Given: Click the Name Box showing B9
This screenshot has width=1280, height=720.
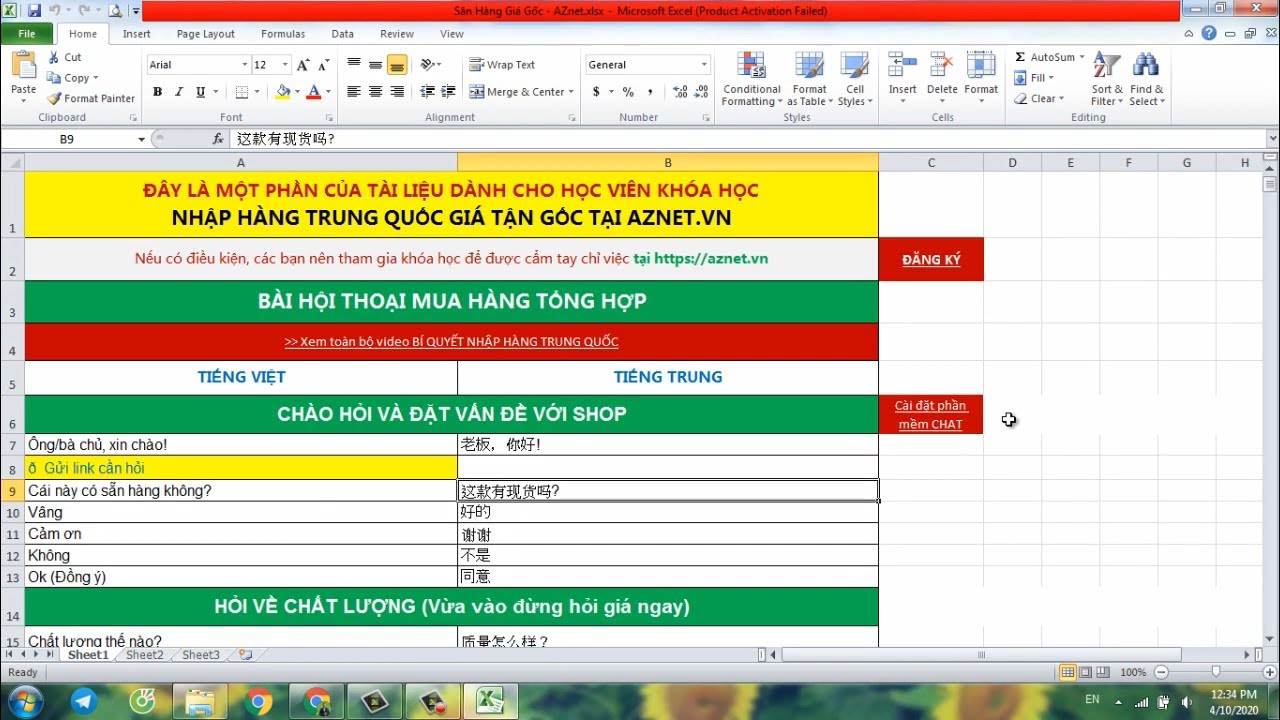Looking at the screenshot, I should click(x=67, y=139).
